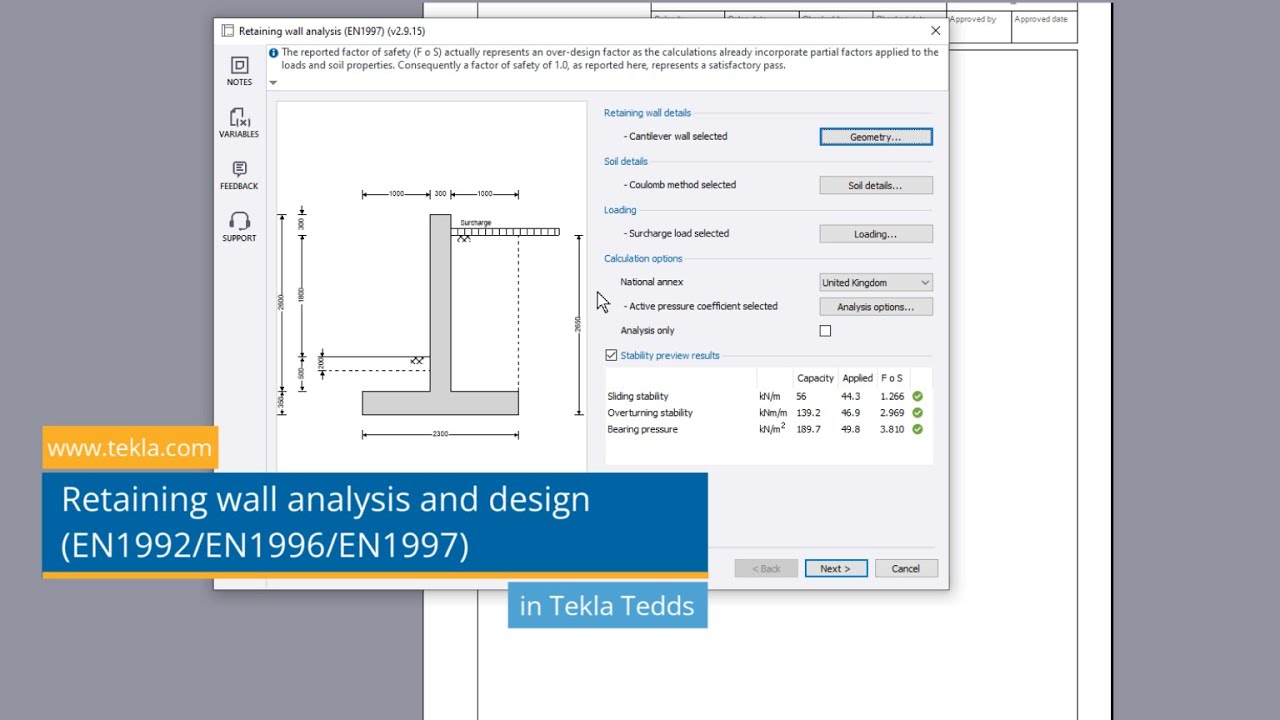
Task: Click the blue info icon beside the notice
Action: click(x=273, y=53)
